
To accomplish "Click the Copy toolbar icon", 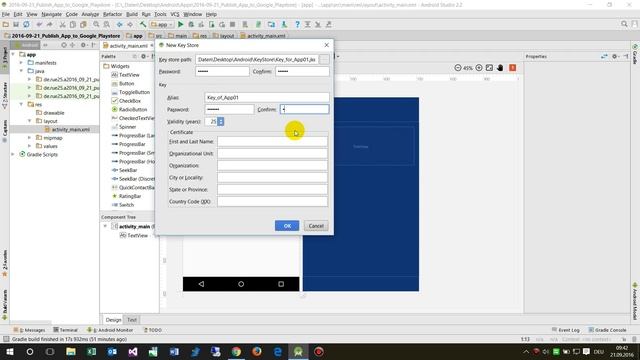I will (x=73, y=24).
